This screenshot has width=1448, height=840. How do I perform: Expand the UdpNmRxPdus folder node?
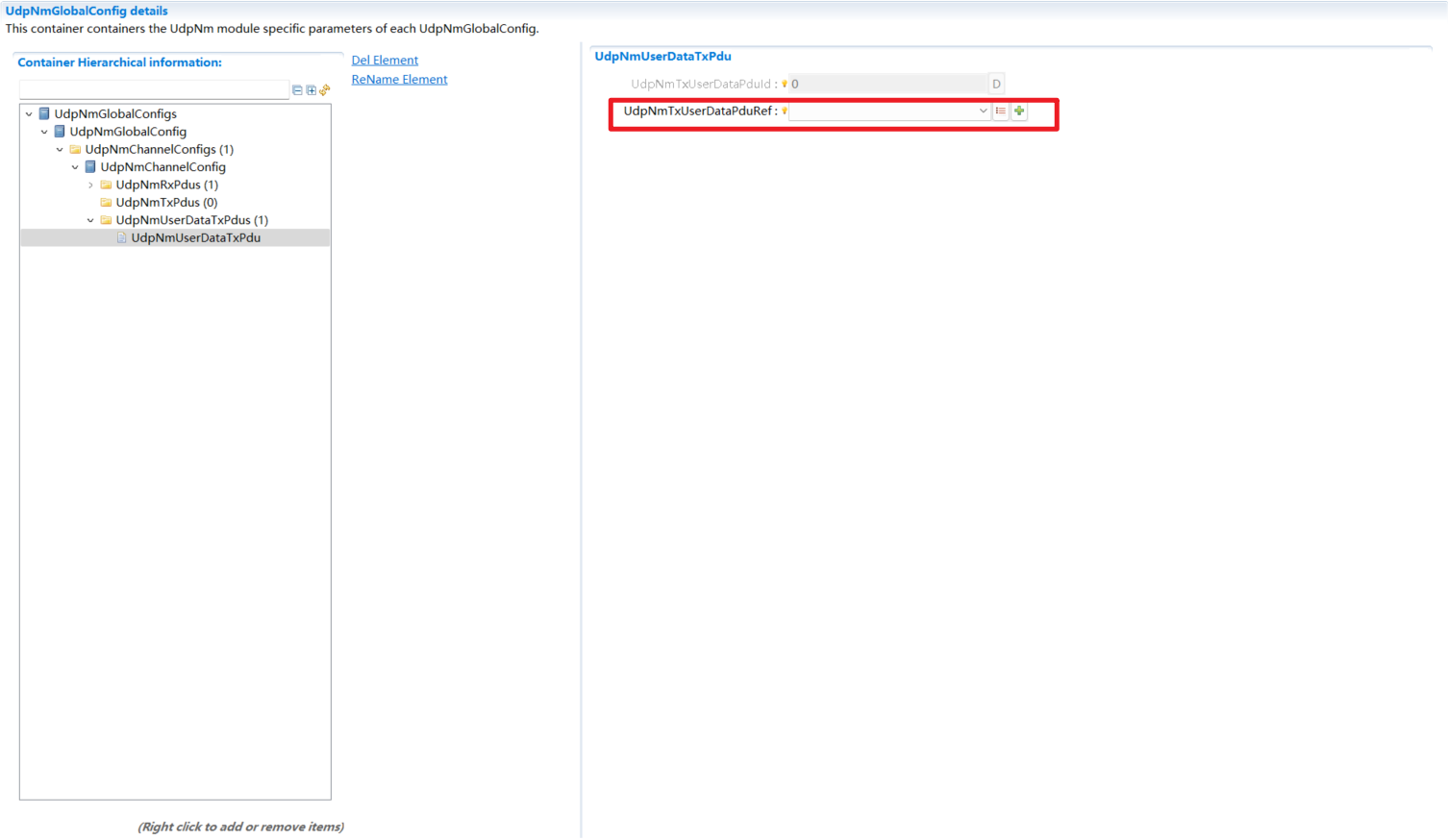pyautogui.click(x=90, y=185)
